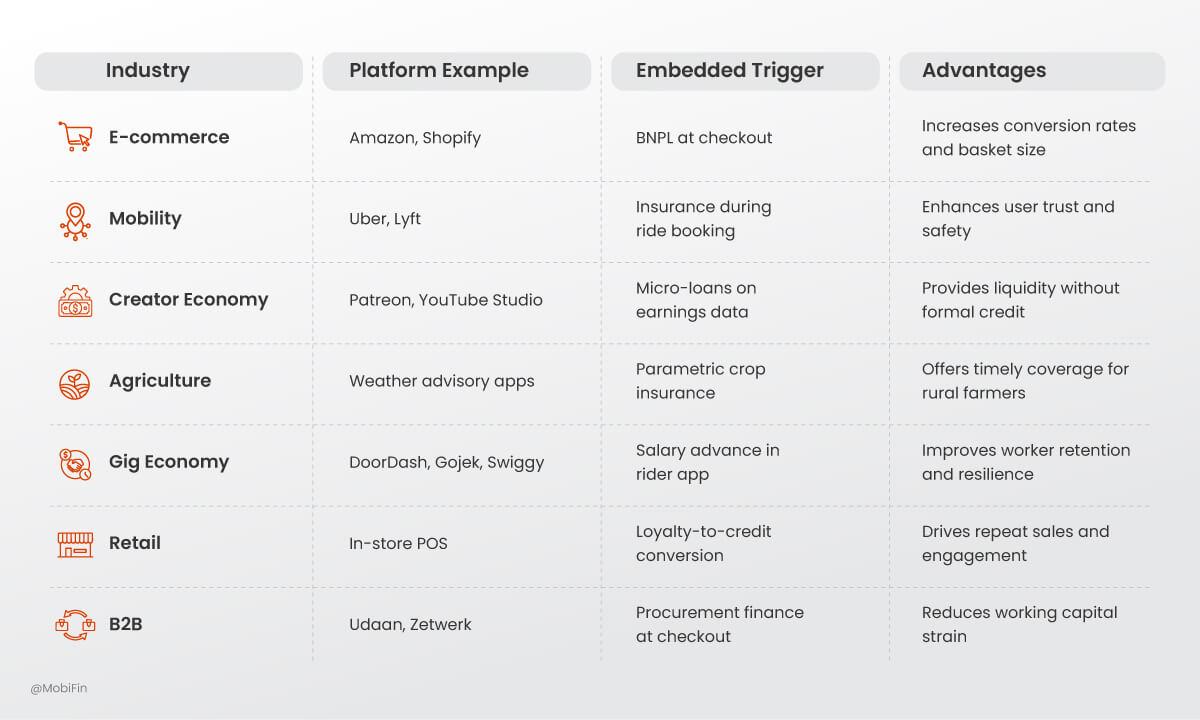1200x720 pixels.
Task: Click the Udaan, Zetwerk platform cell
Action: coord(410,625)
